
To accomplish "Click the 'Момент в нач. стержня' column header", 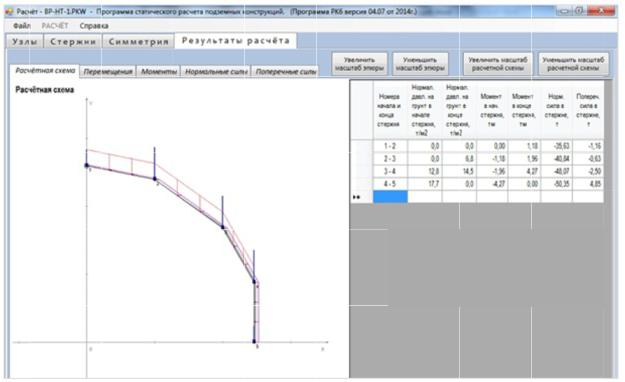I will [492, 110].
